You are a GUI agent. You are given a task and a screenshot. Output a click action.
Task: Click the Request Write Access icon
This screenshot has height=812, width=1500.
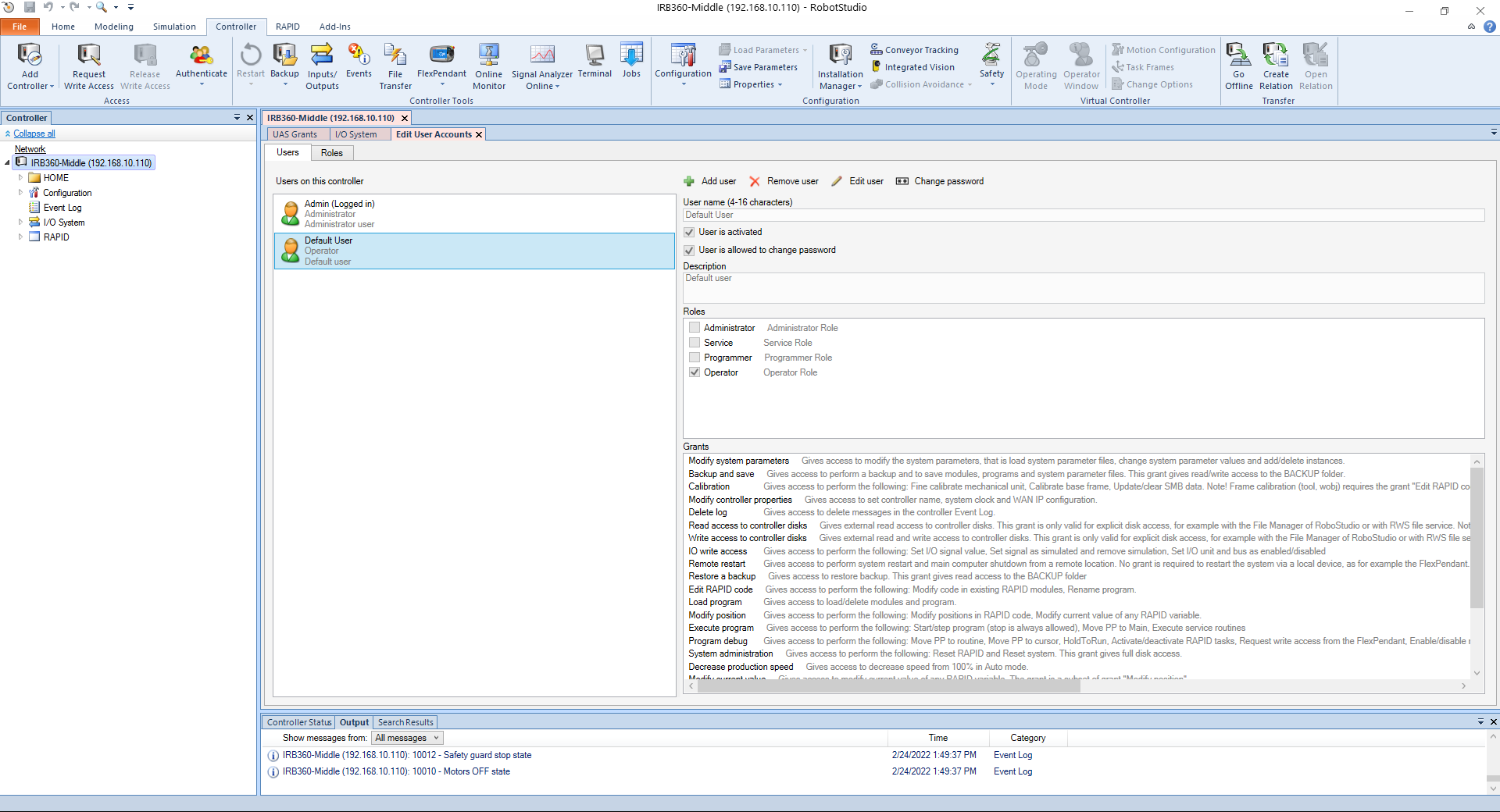pos(89,55)
